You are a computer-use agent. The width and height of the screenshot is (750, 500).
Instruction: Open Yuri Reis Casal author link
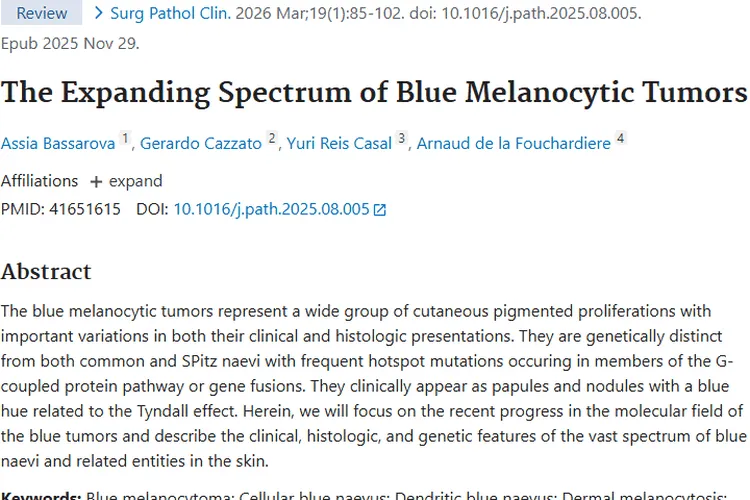coord(339,143)
